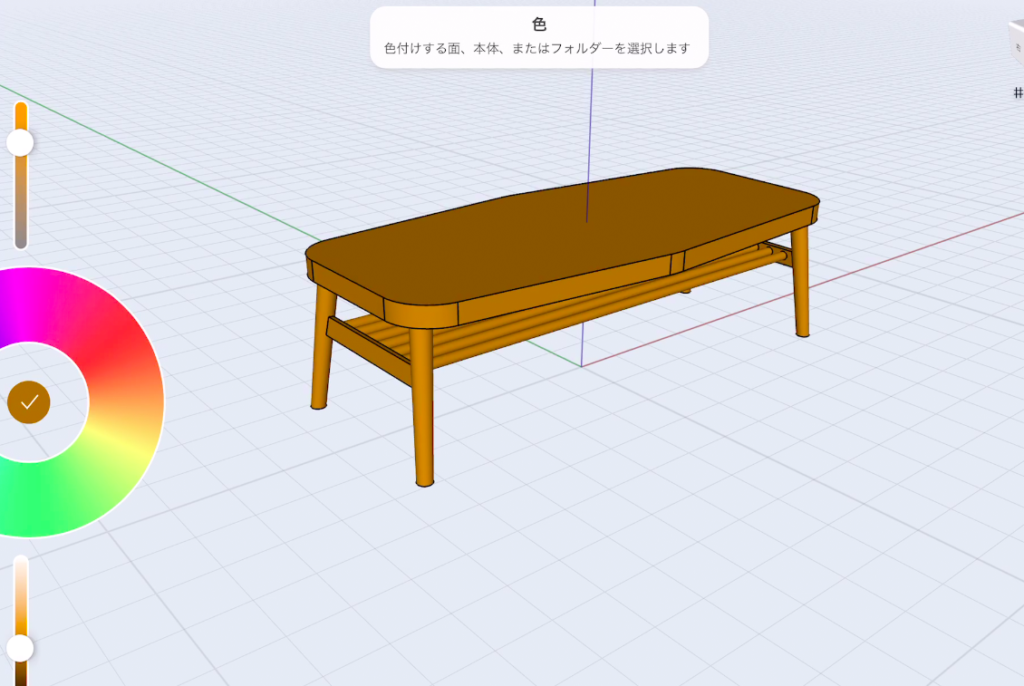Viewport: 1024px width, 686px height.
Task: Click the lower brightness slider handle
Action: [x=20, y=648]
